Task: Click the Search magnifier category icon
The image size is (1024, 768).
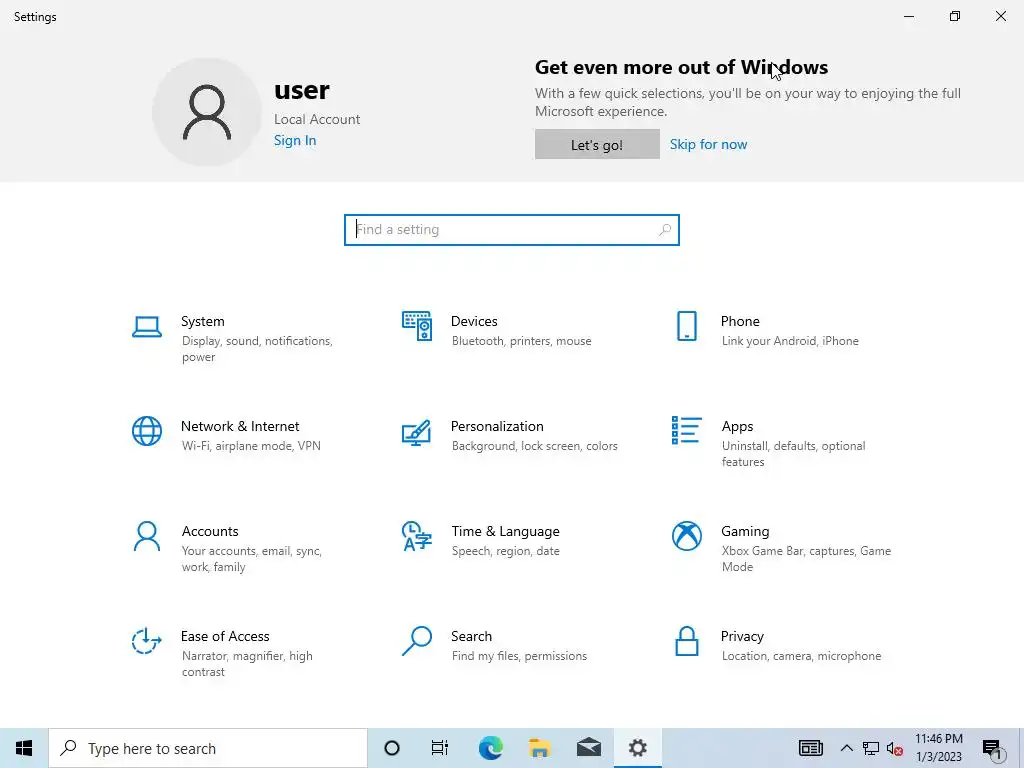Action: tap(417, 641)
